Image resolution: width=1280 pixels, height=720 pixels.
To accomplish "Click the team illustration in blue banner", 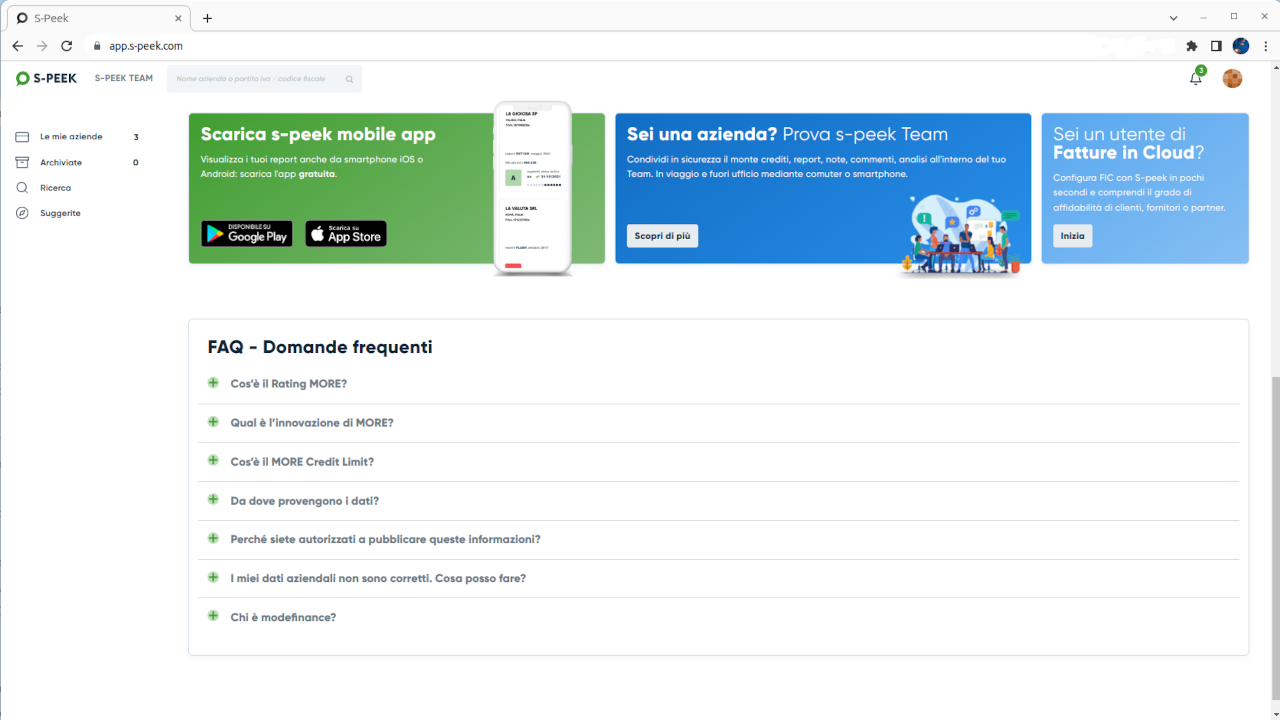I will pyautogui.click(x=960, y=235).
